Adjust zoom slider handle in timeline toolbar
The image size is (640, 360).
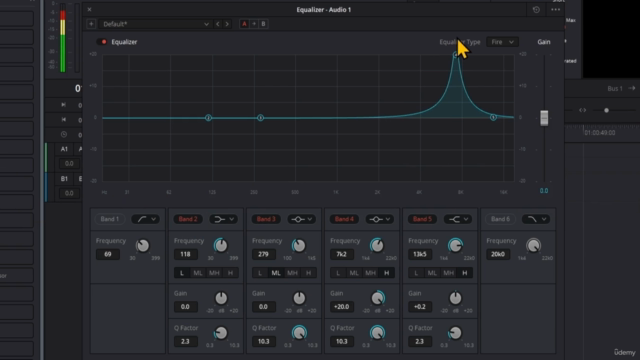[x=607, y=110]
